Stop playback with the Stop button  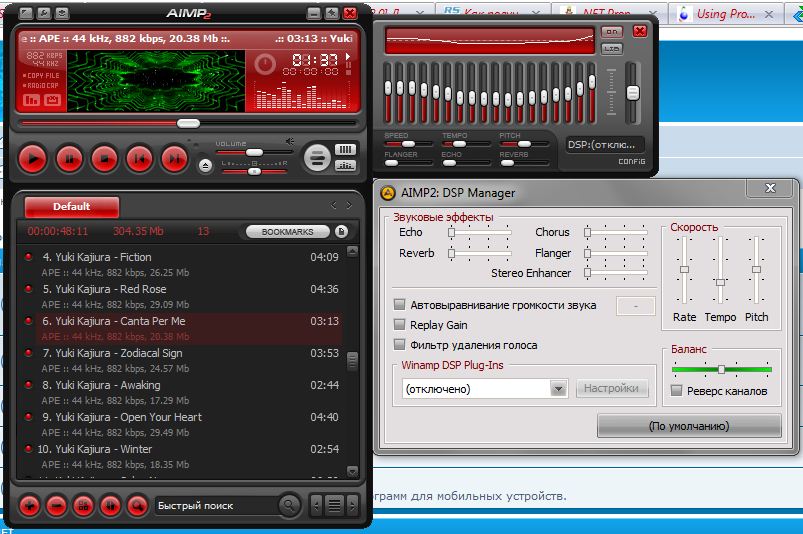point(104,159)
